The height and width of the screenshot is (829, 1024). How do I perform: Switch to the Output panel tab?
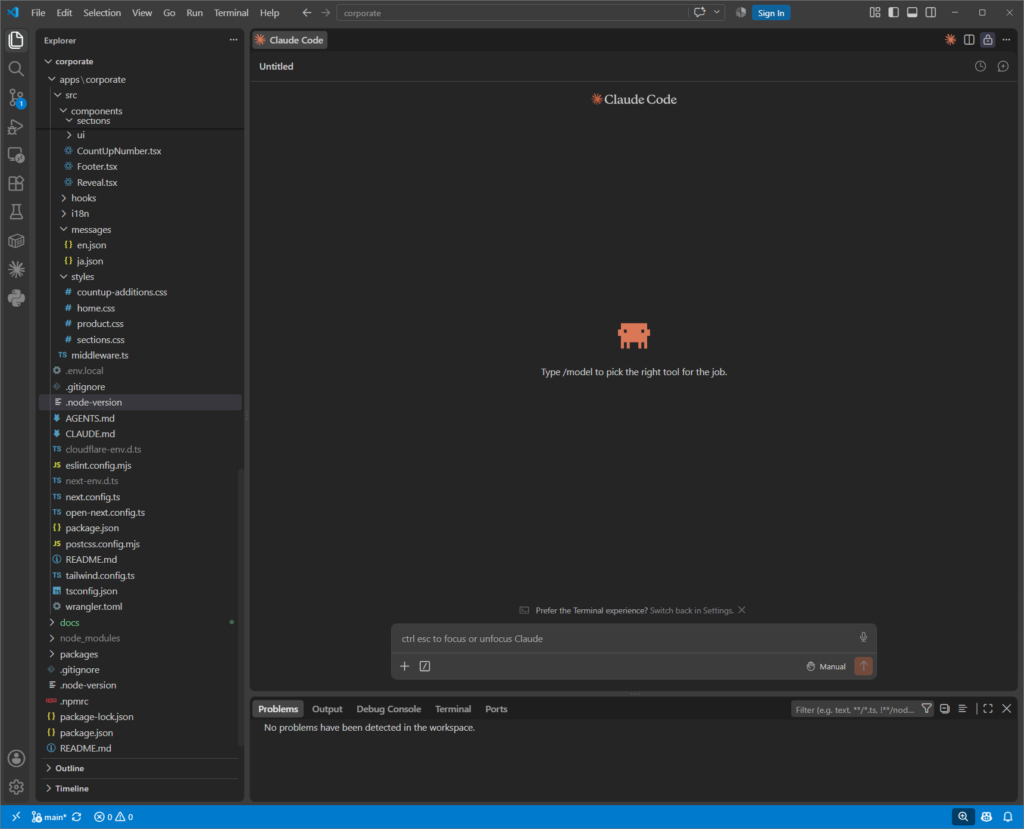click(327, 709)
